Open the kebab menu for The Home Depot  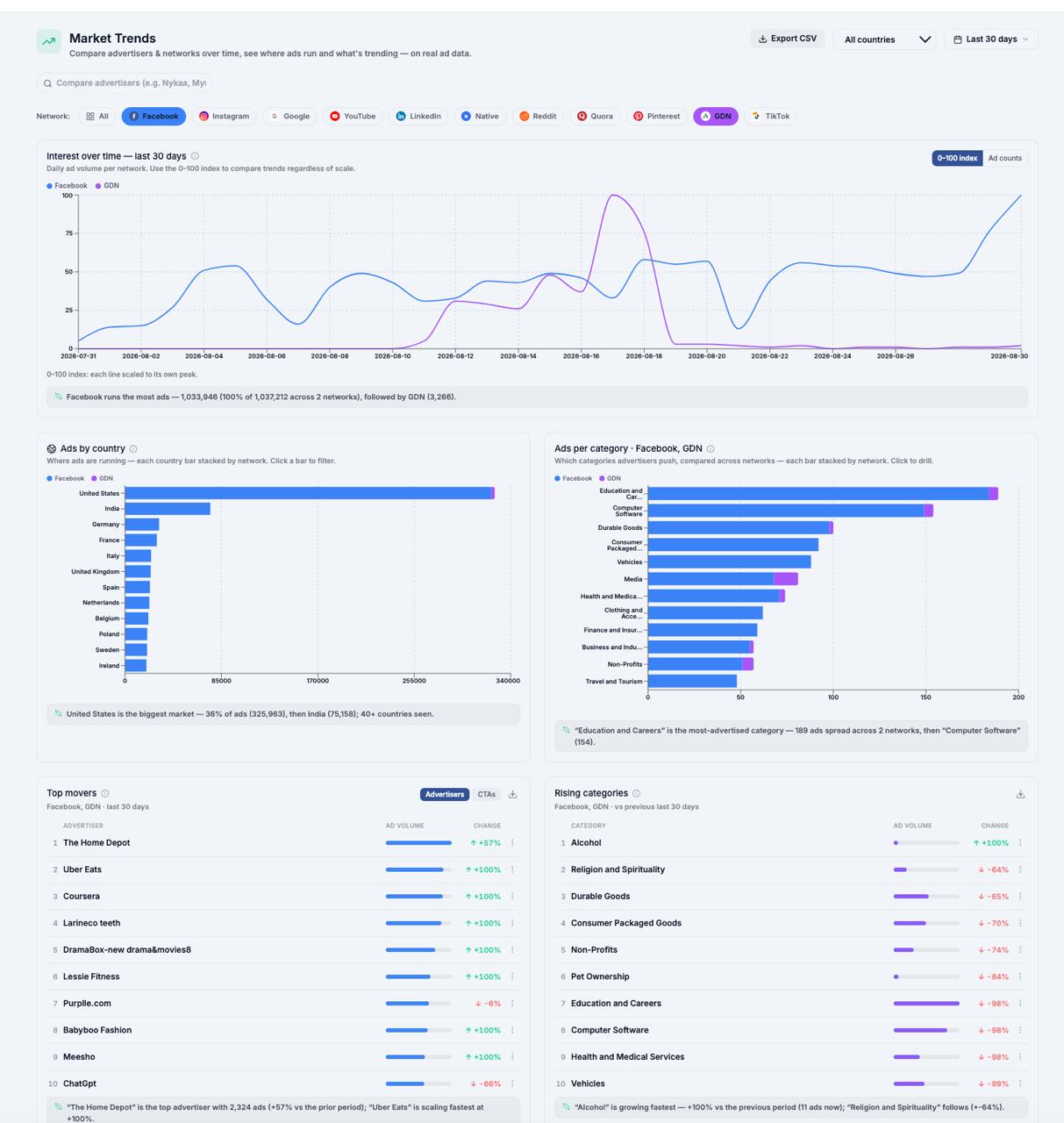click(x=512, y=843)
